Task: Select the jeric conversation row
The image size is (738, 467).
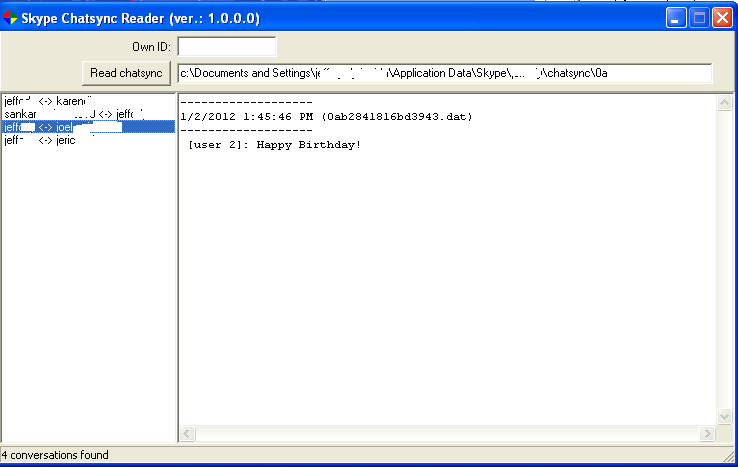Action: click(x=88, y=140)
